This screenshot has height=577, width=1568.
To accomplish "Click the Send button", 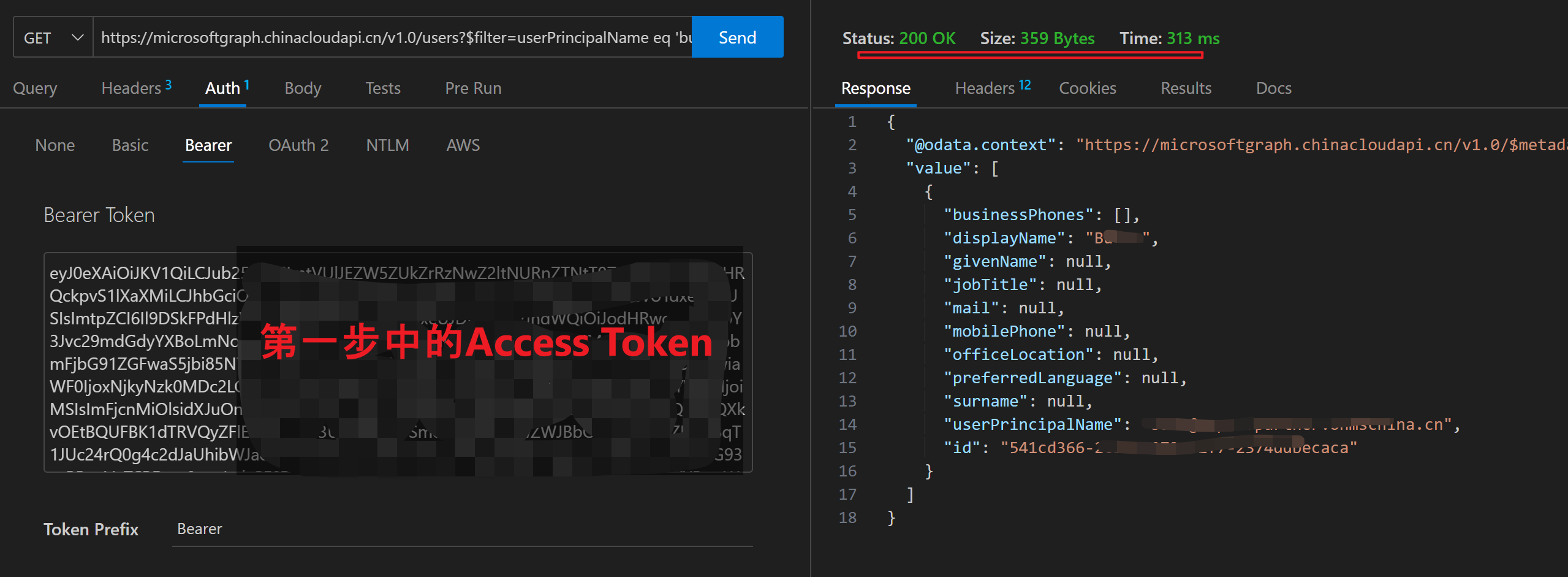I will pos(737,37).
